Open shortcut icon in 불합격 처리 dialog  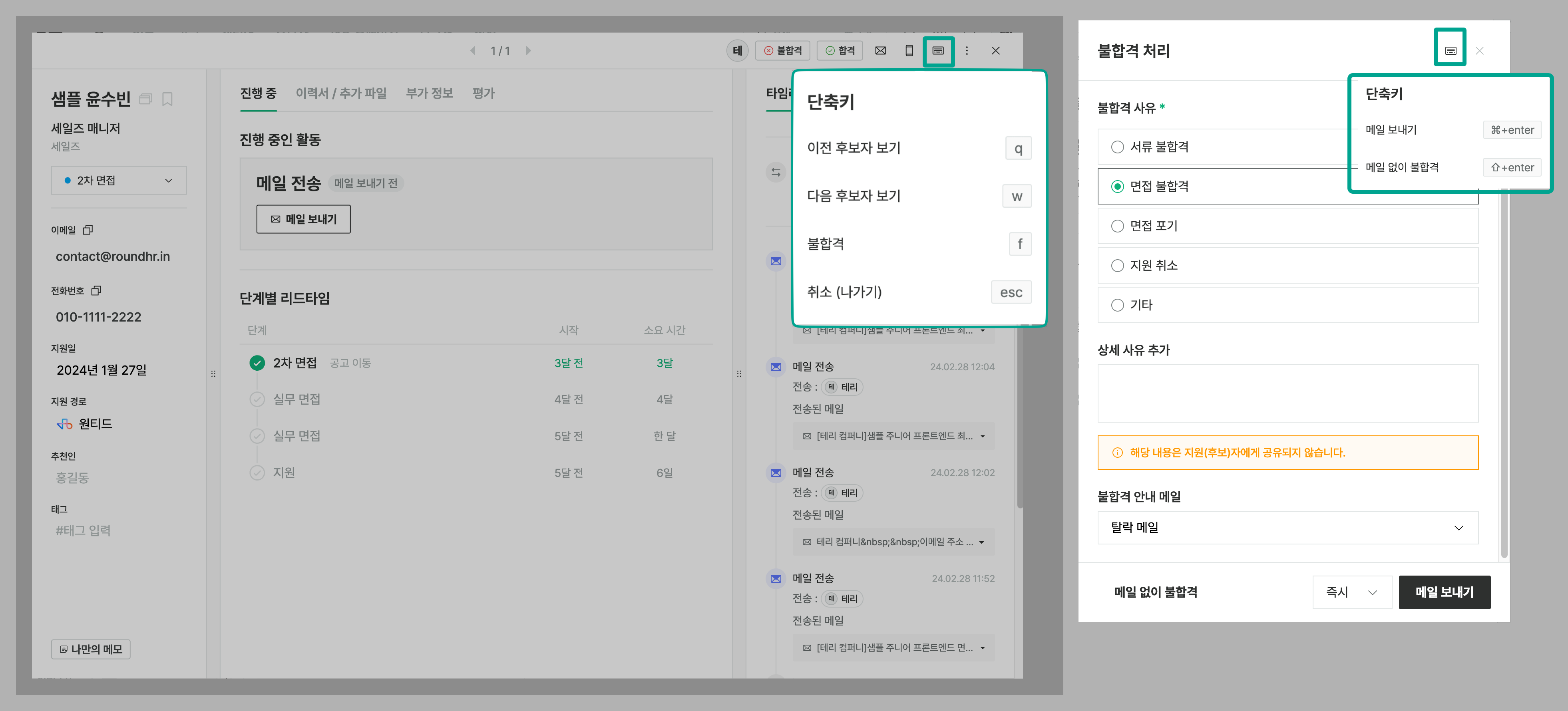click(x=1451, y=50)
